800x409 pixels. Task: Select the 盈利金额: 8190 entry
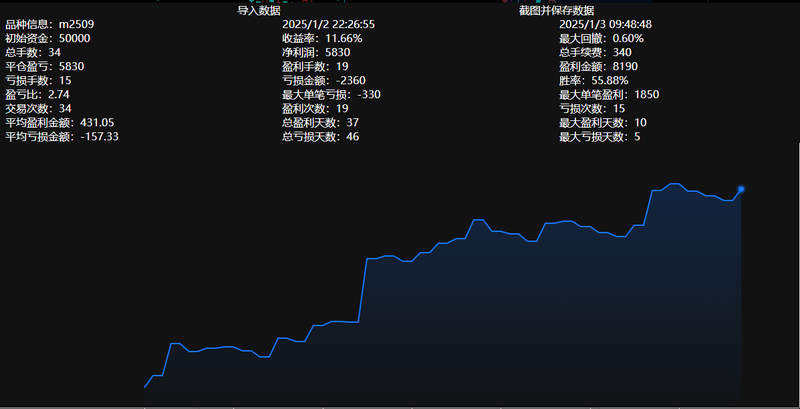click(598, 66)
